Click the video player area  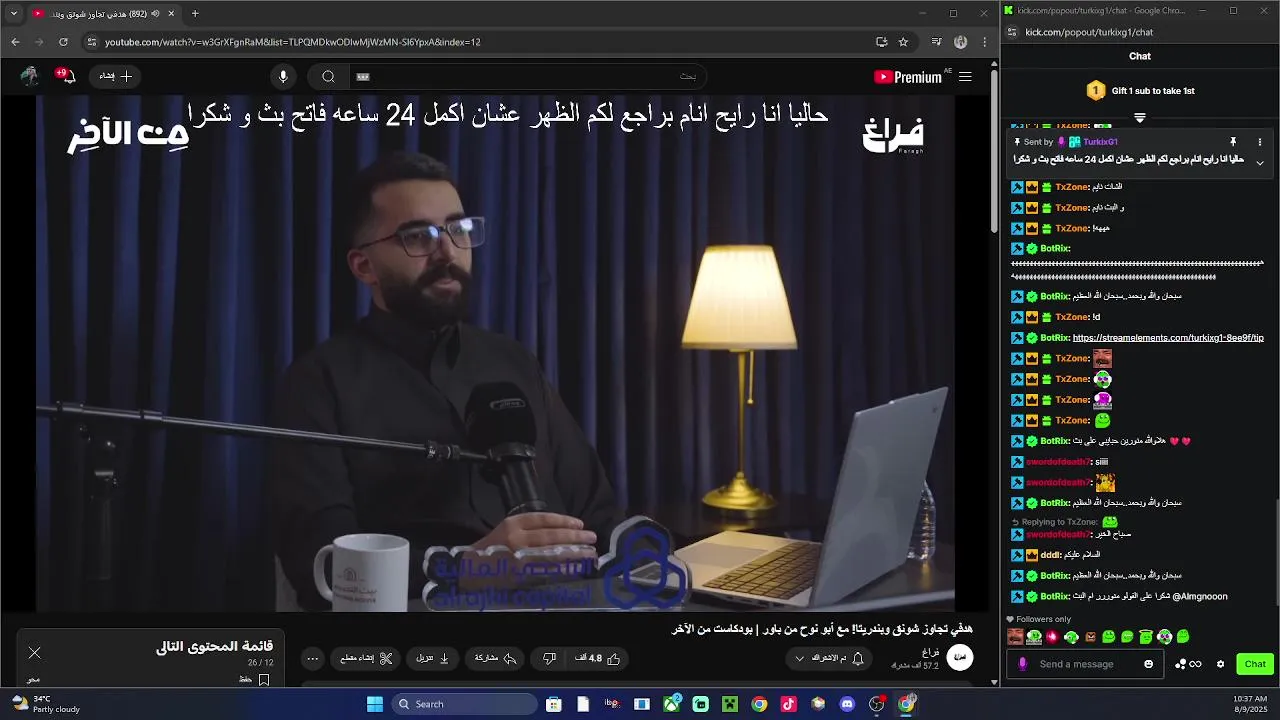tap(495, 353)
